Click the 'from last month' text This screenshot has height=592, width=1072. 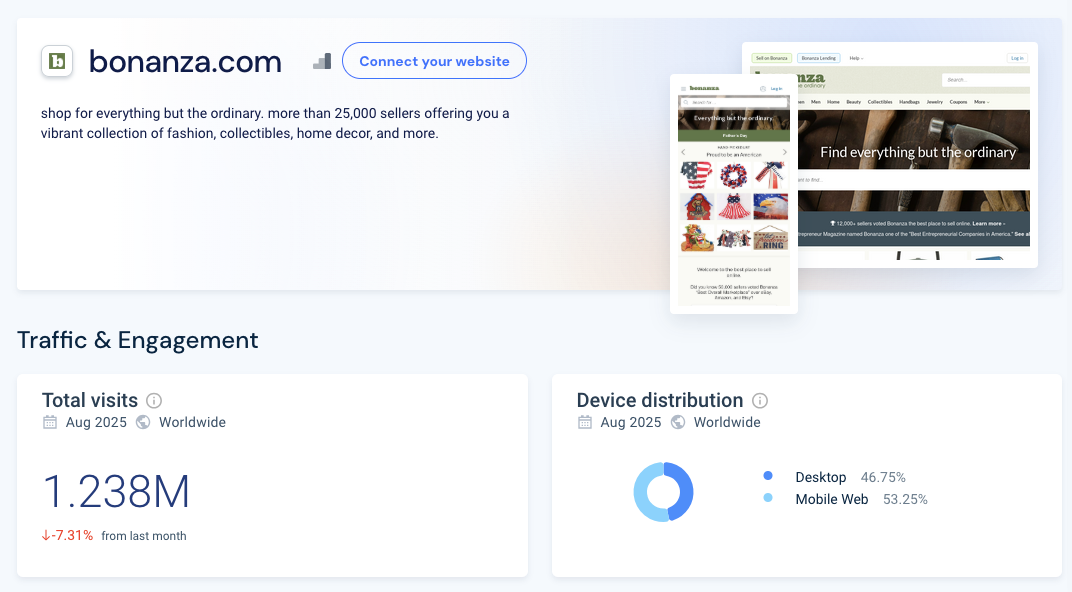[144, 536]
